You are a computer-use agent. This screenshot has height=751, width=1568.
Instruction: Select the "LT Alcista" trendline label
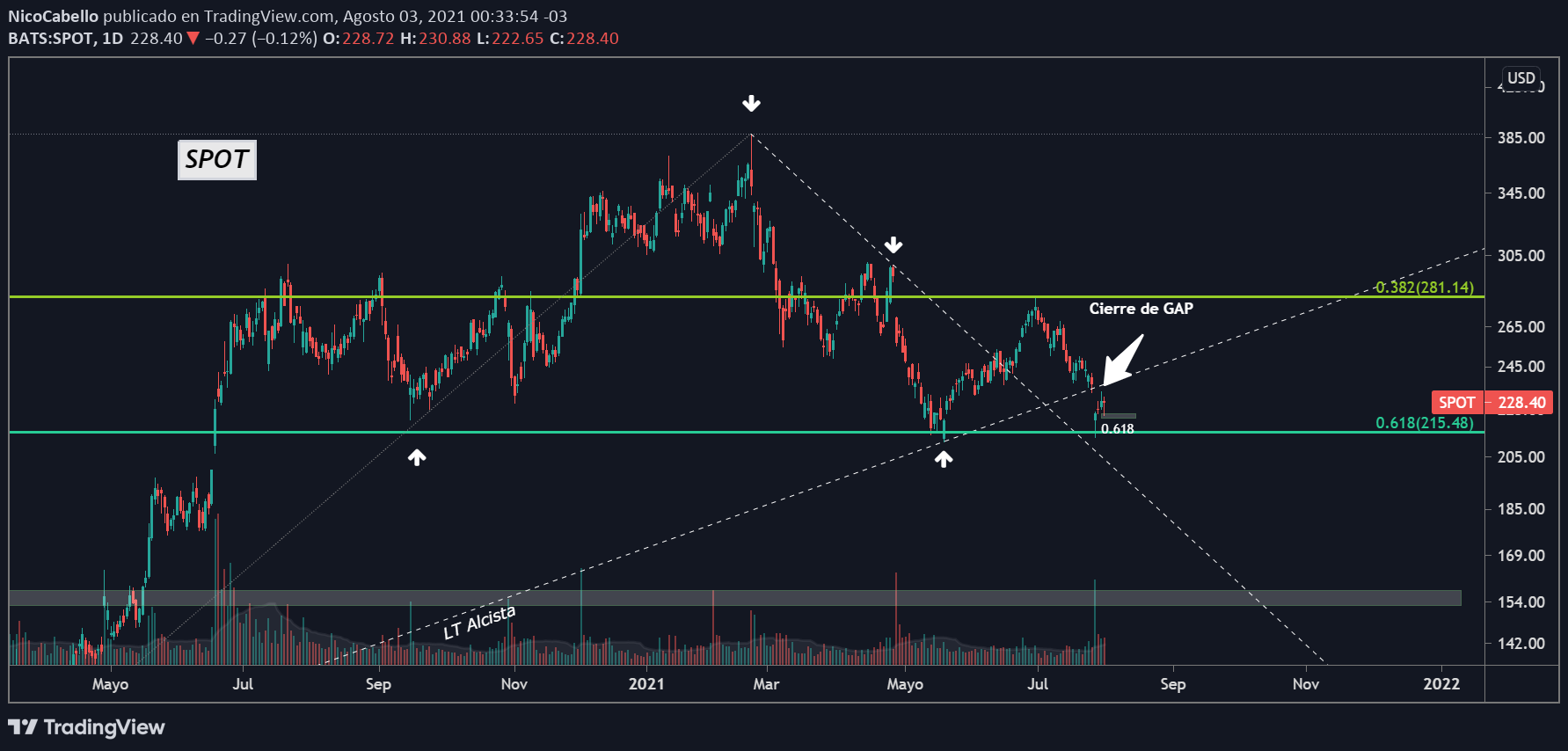pos(479,622)
